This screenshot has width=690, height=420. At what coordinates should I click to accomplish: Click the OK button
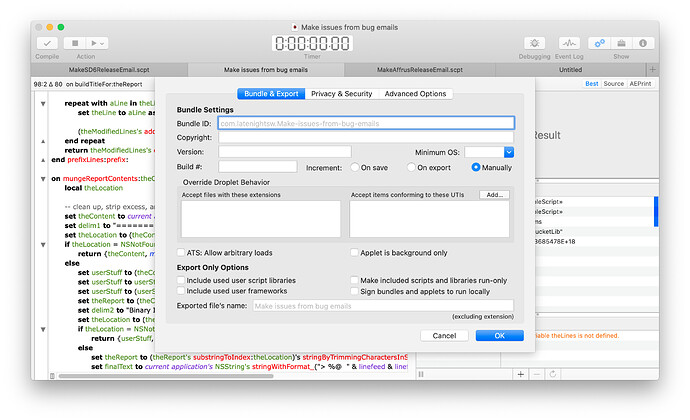[x=499, y=335]
